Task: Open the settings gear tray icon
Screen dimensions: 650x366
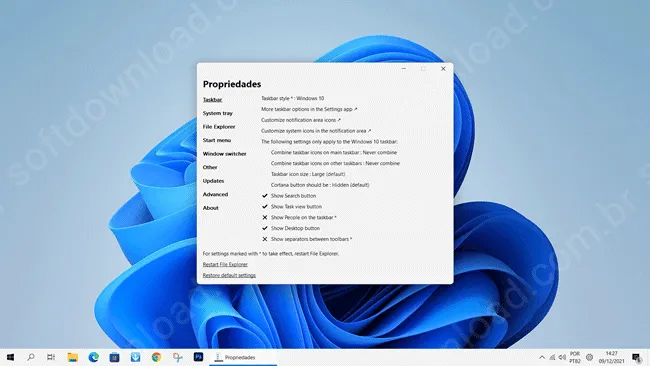Action: coord(589,357)
